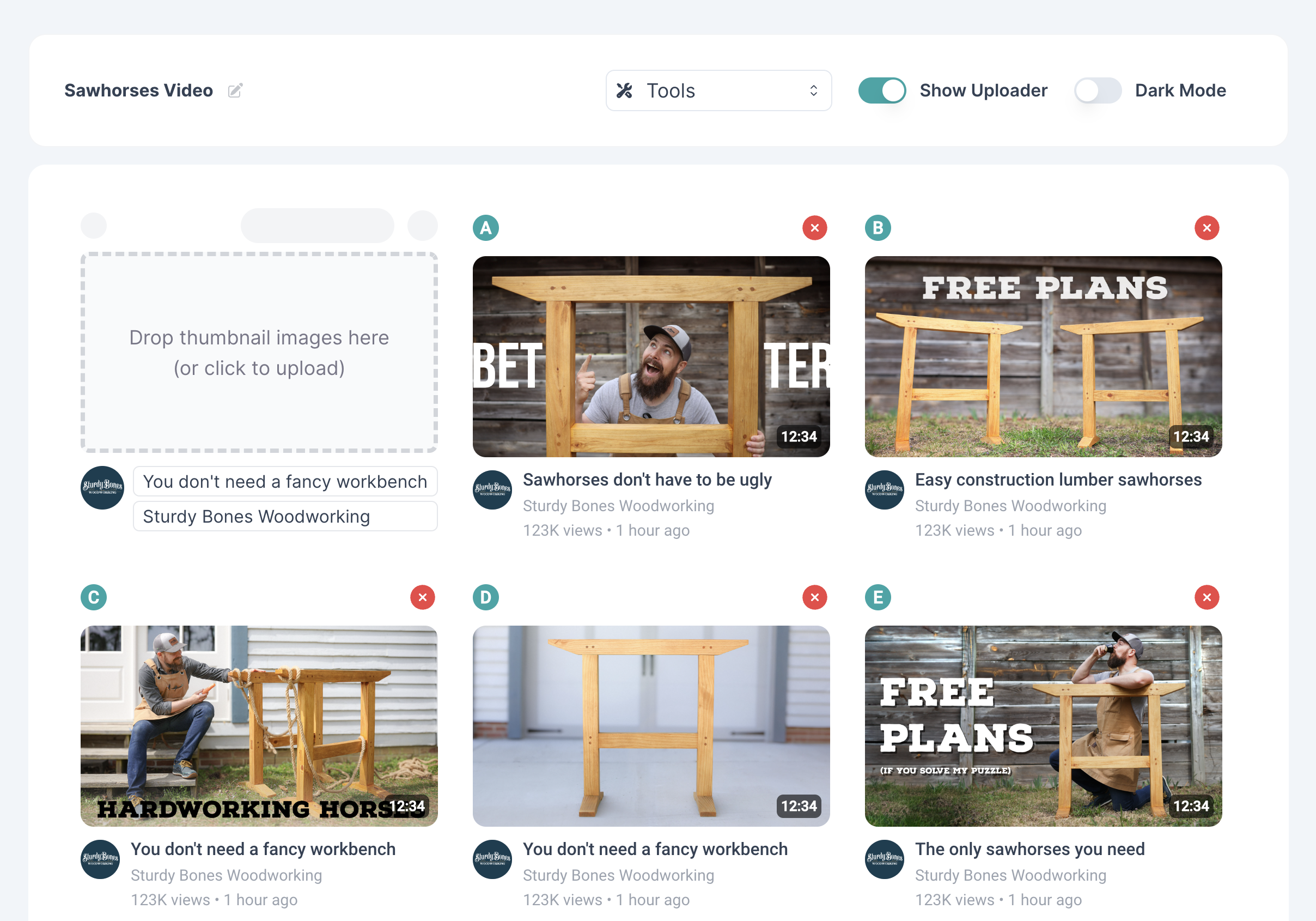Viewport: 1316px width, 921px height.
Task: Click remove button on thumbnail D
Action: click(815, 597)
